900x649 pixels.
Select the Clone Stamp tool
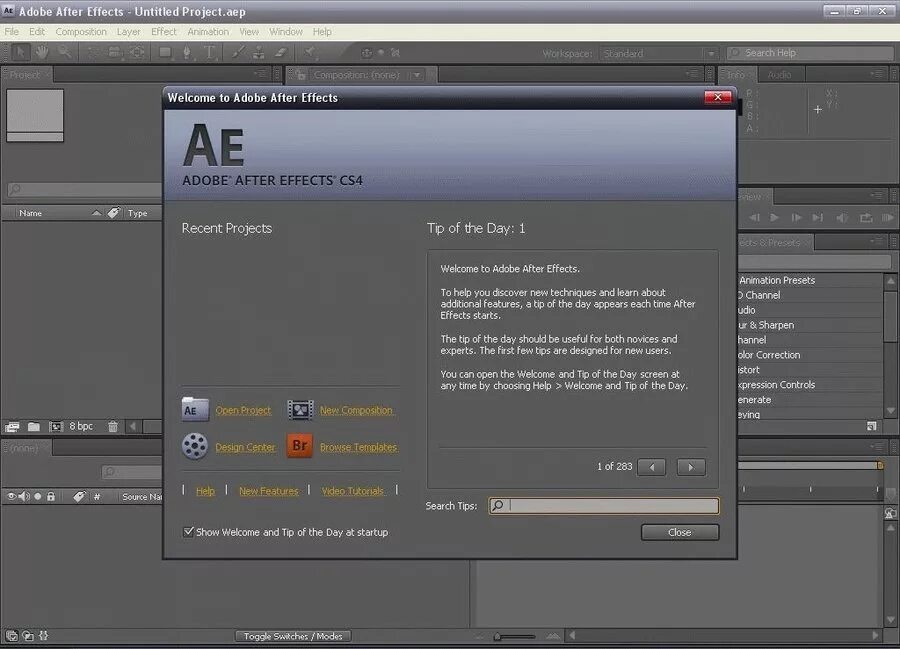coord(259,53)
